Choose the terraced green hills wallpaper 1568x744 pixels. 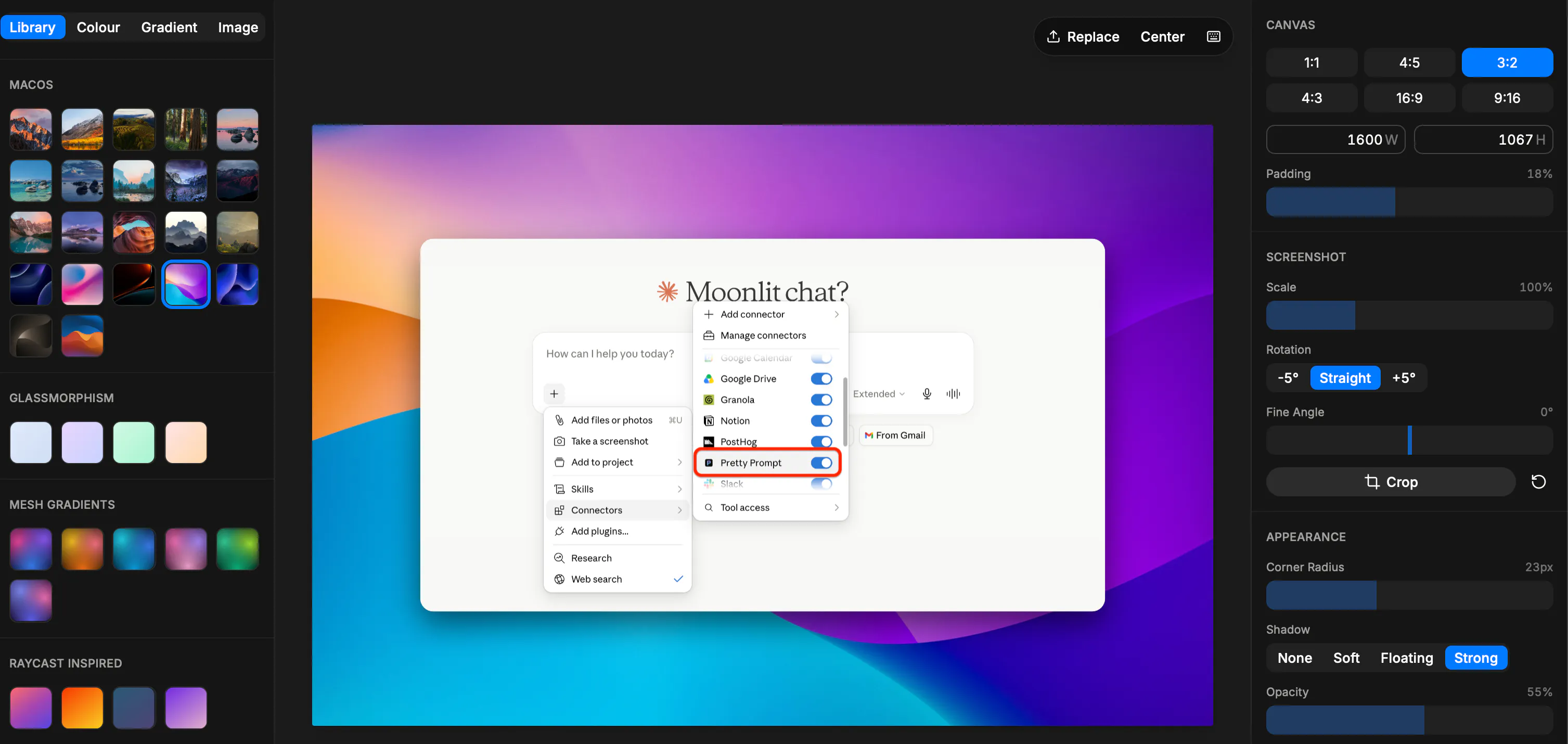coord(134,129)
